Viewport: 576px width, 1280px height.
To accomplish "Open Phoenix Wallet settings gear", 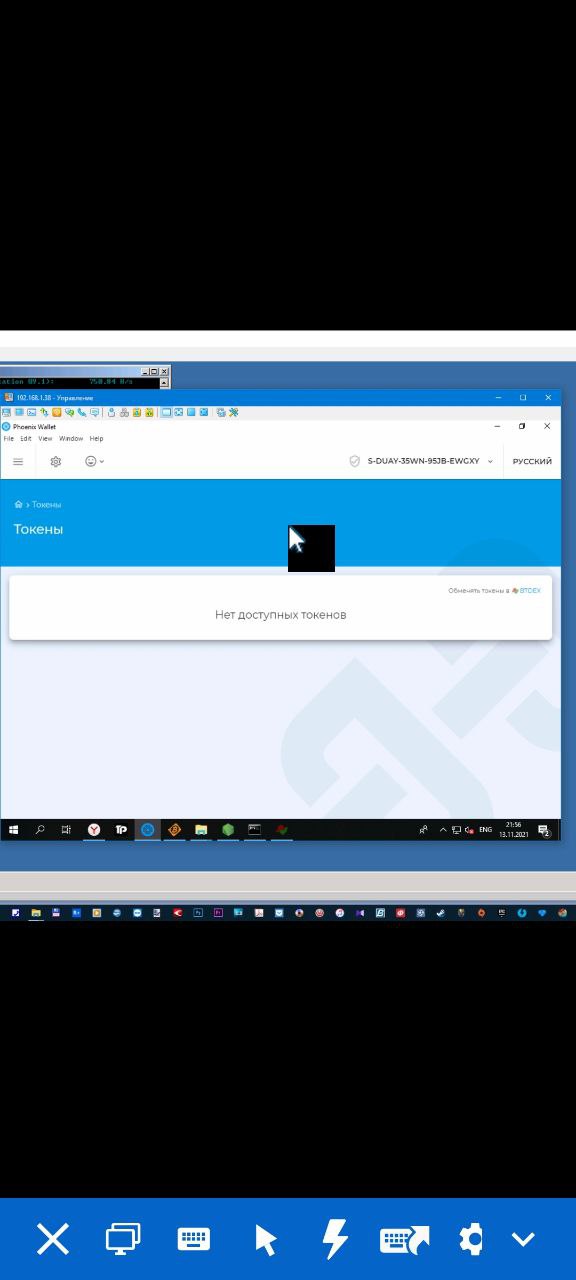I will click(x=56, y=461).
